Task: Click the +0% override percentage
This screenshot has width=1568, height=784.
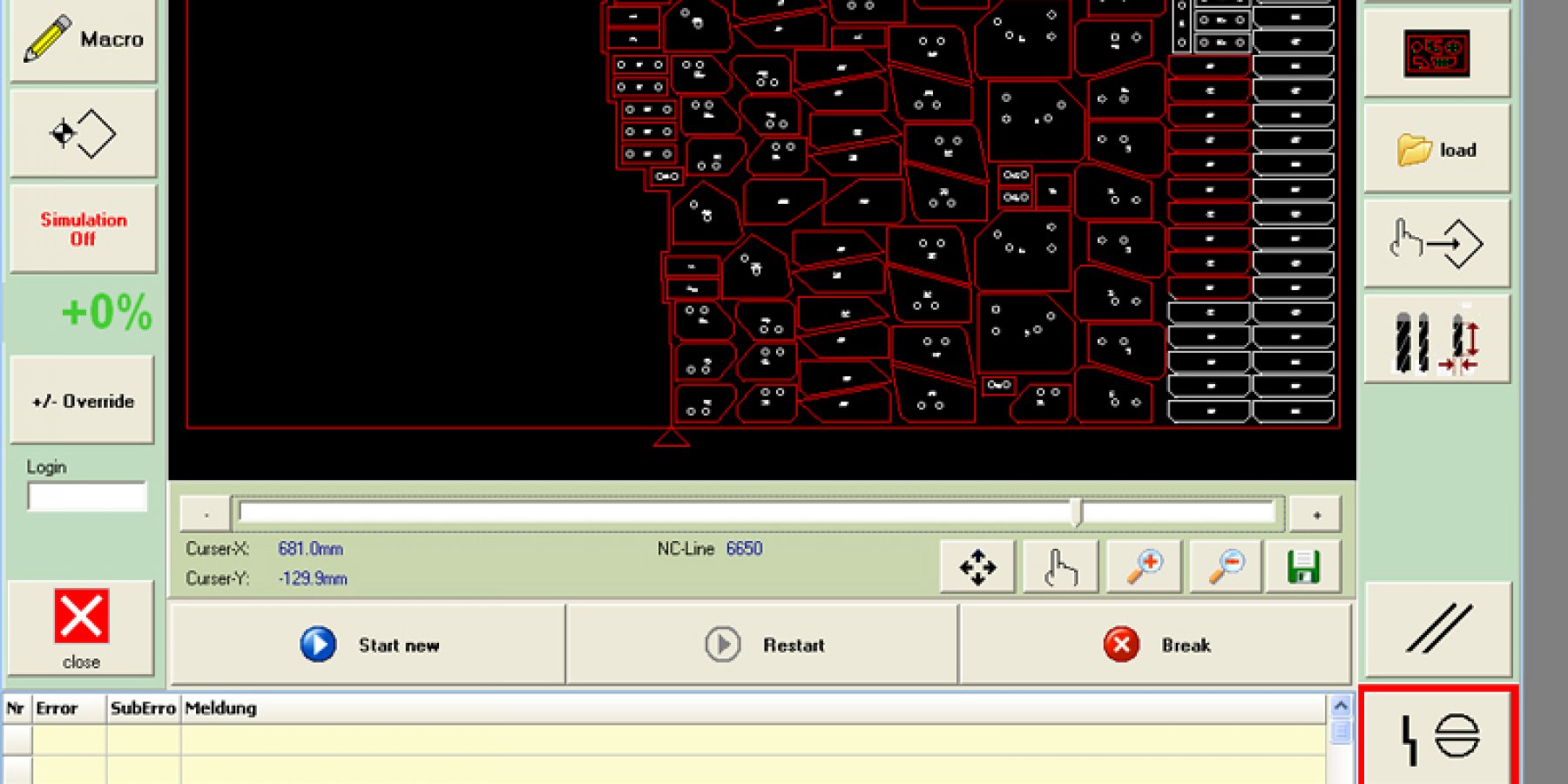Action: pos(106,312)
